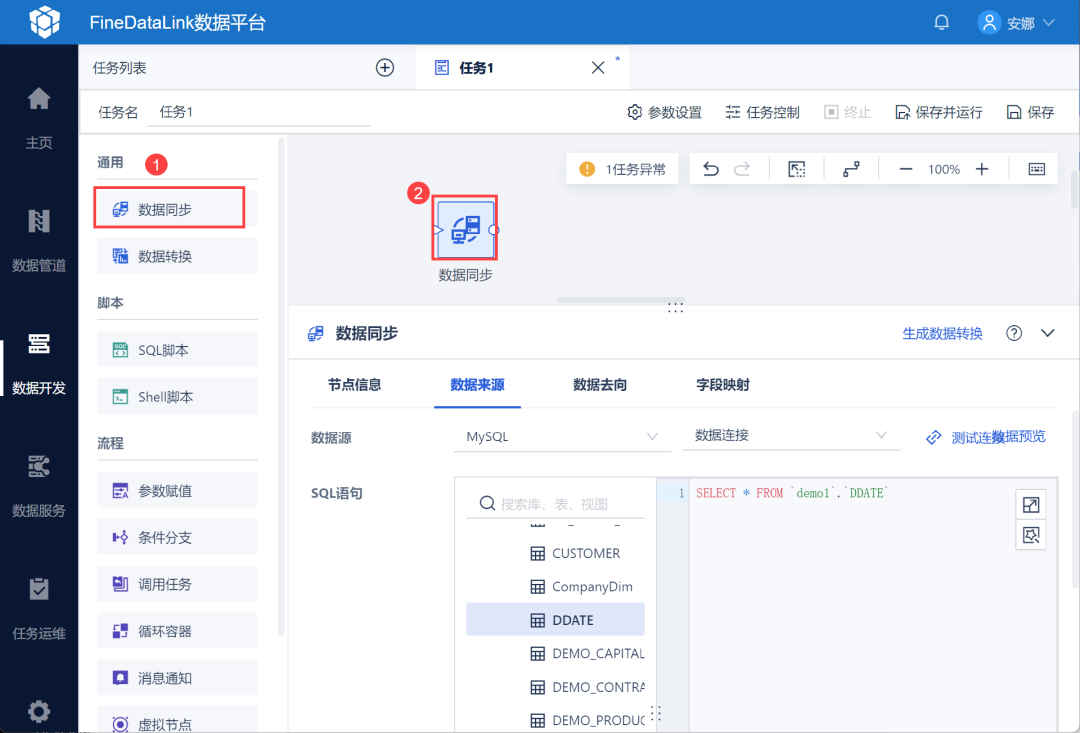Close the 任务1 tab

598,68
